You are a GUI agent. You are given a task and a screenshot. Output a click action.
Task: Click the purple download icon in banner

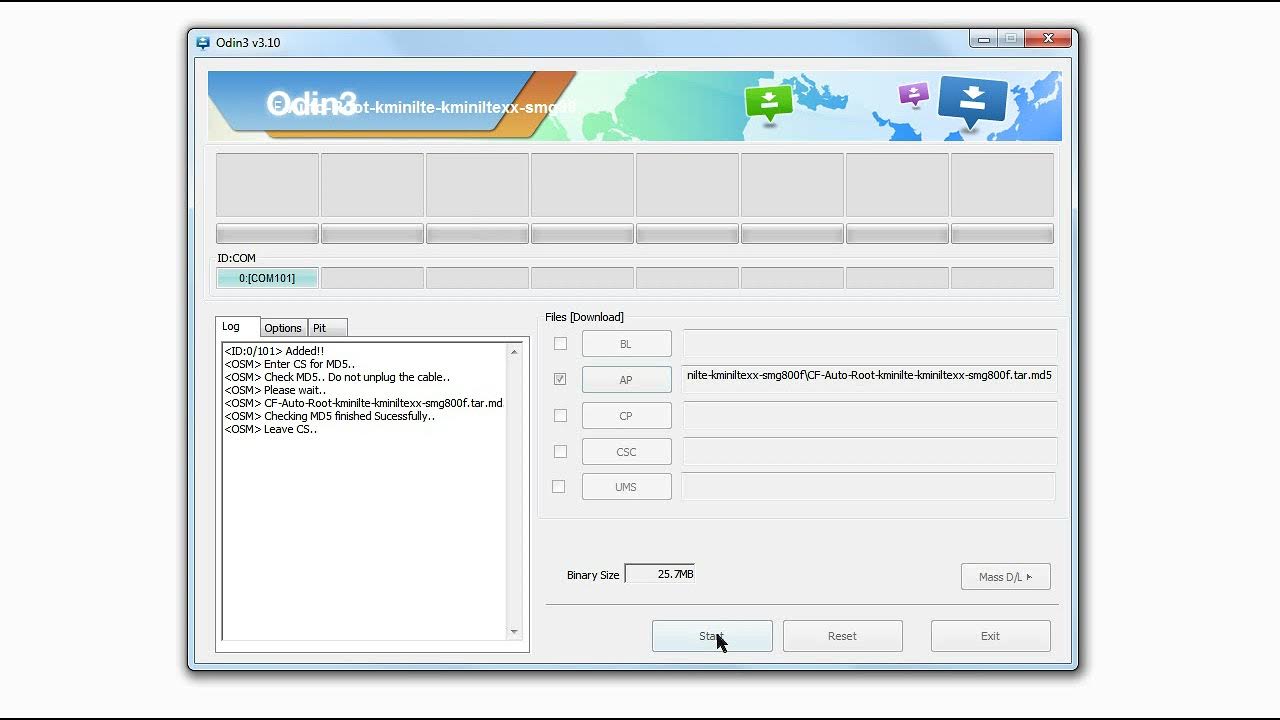(913, 95)
